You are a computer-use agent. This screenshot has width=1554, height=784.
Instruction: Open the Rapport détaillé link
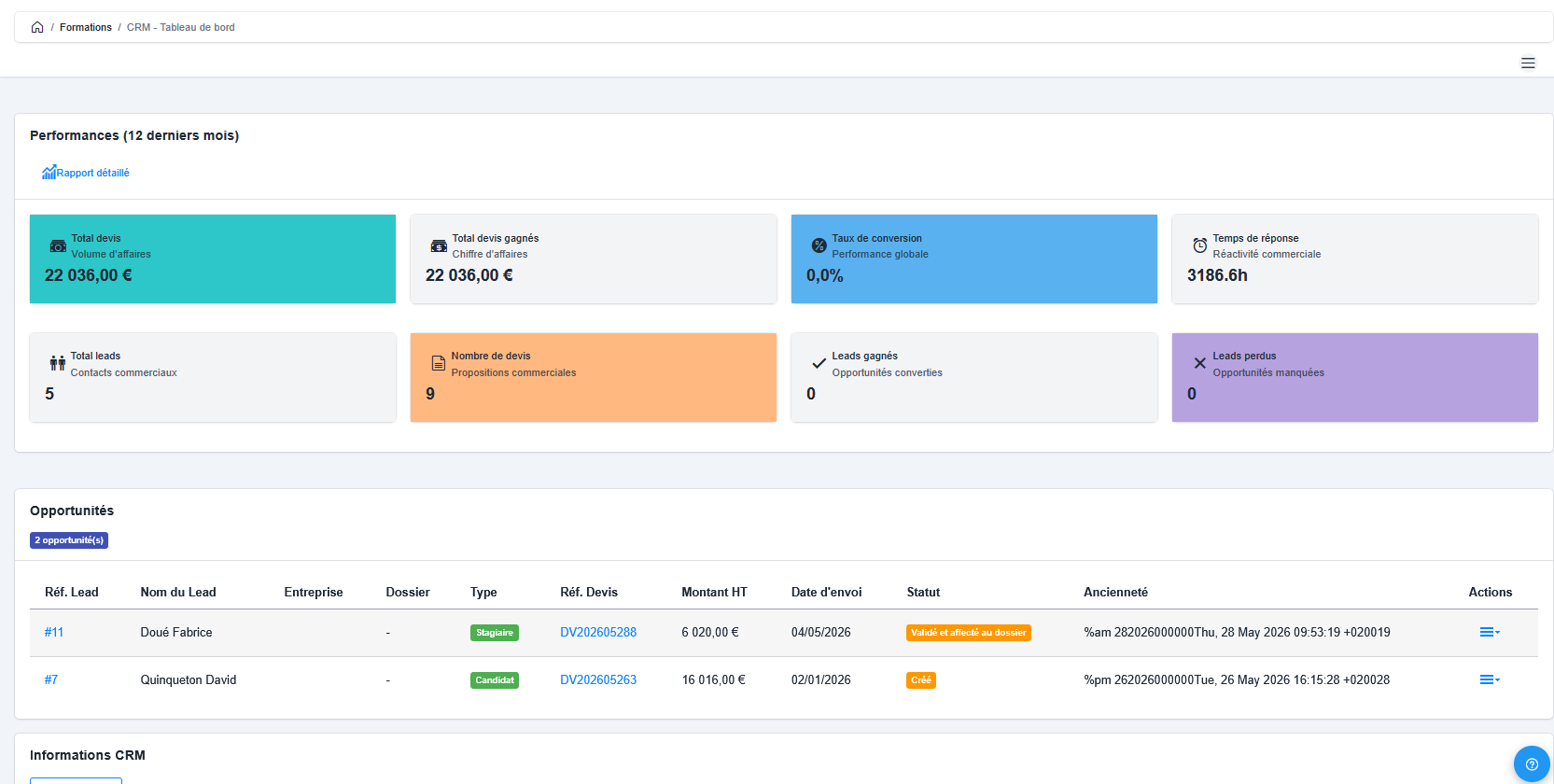(92, 173)
